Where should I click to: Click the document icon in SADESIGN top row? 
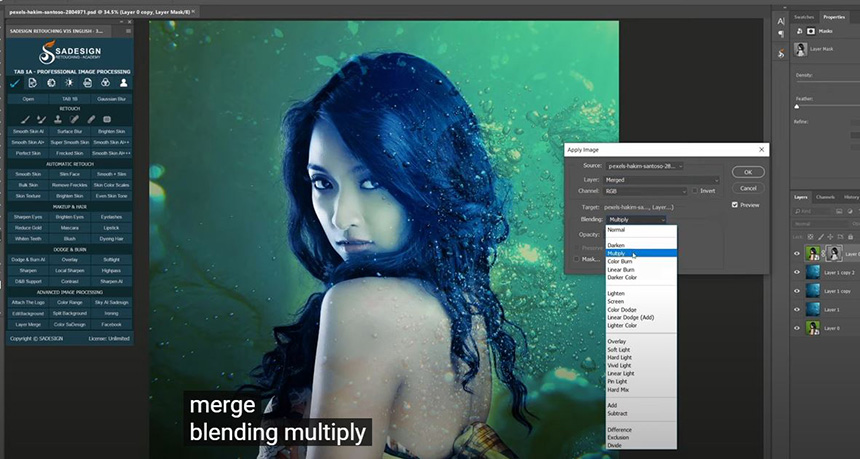33,84
